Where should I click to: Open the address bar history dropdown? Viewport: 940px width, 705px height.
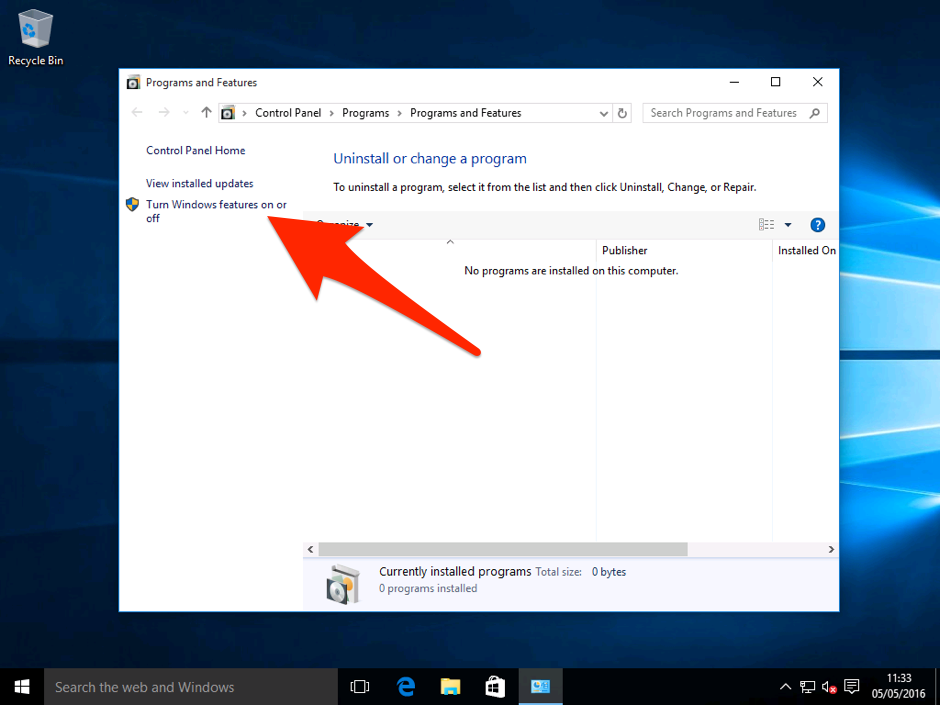pos(604,113)
